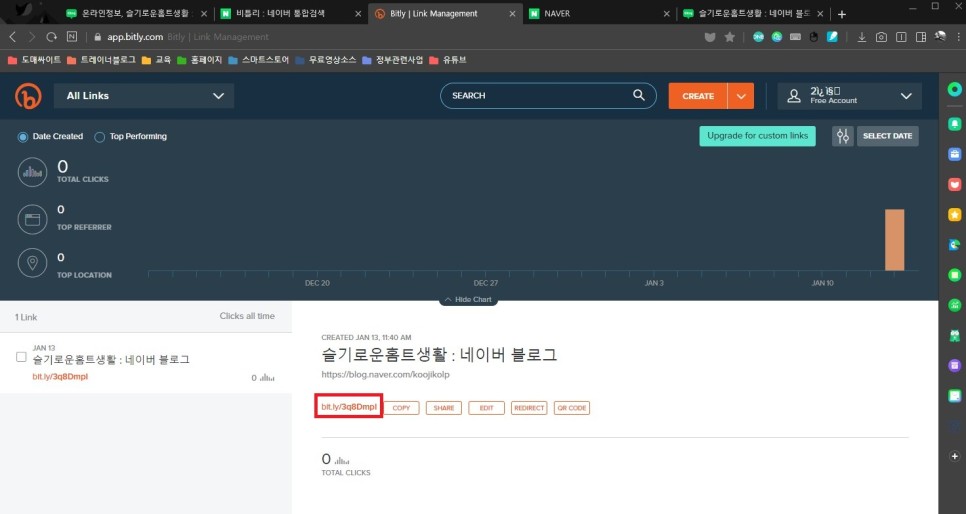The width and height of the screenshot is (966, 514).
Task: Click the SELECT DATE button
Action: click(887, 136)
